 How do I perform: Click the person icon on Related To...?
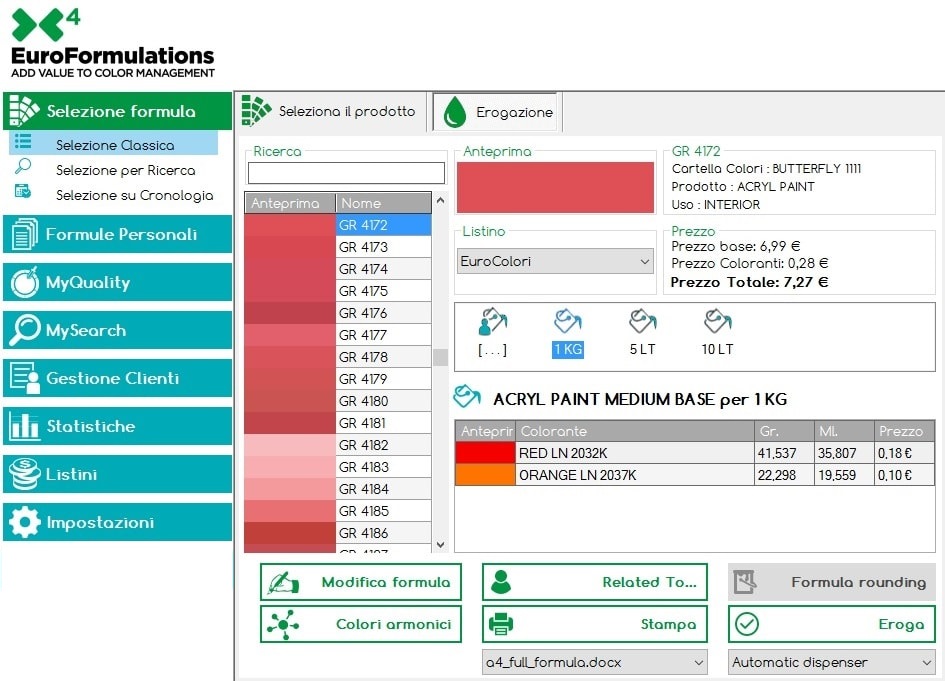[x=501, y=582]
